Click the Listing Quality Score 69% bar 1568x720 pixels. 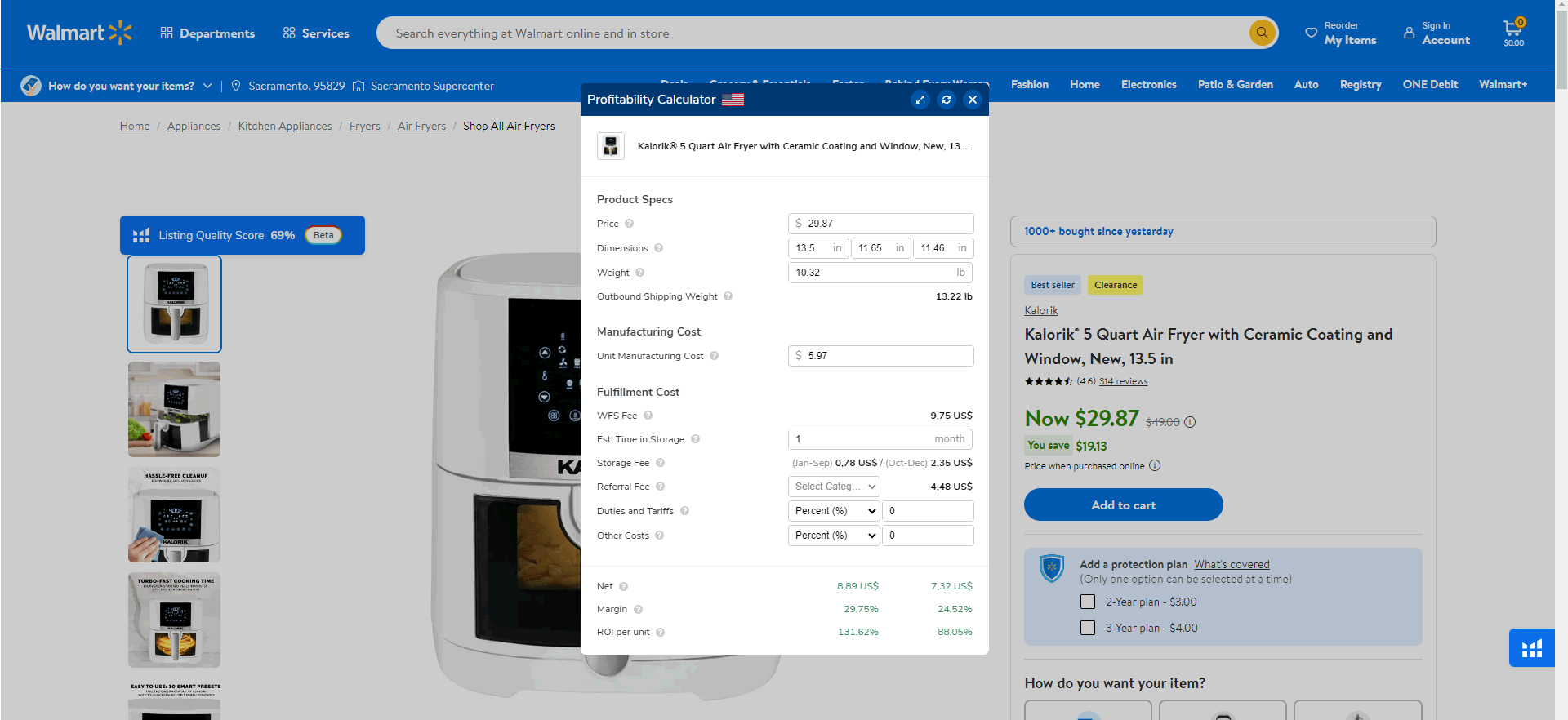click(243, 235)
